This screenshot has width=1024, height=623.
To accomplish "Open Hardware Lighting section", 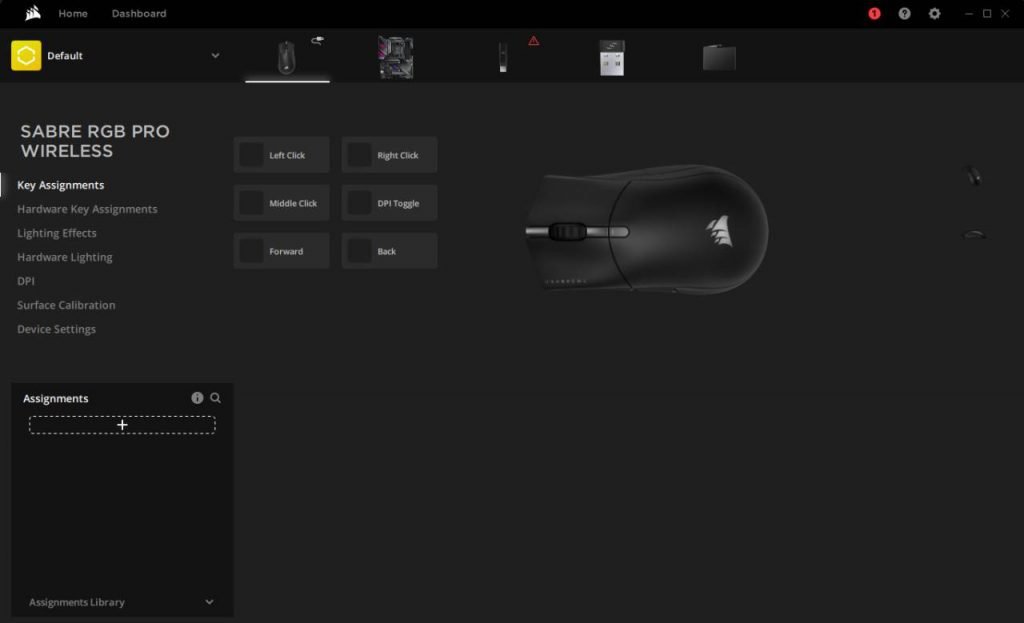I will (65, 257).
